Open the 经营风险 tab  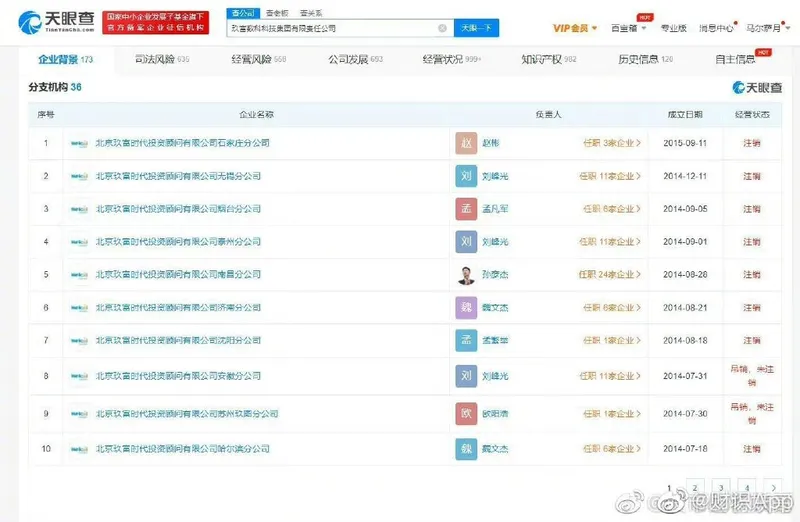[x=259, y=60]
